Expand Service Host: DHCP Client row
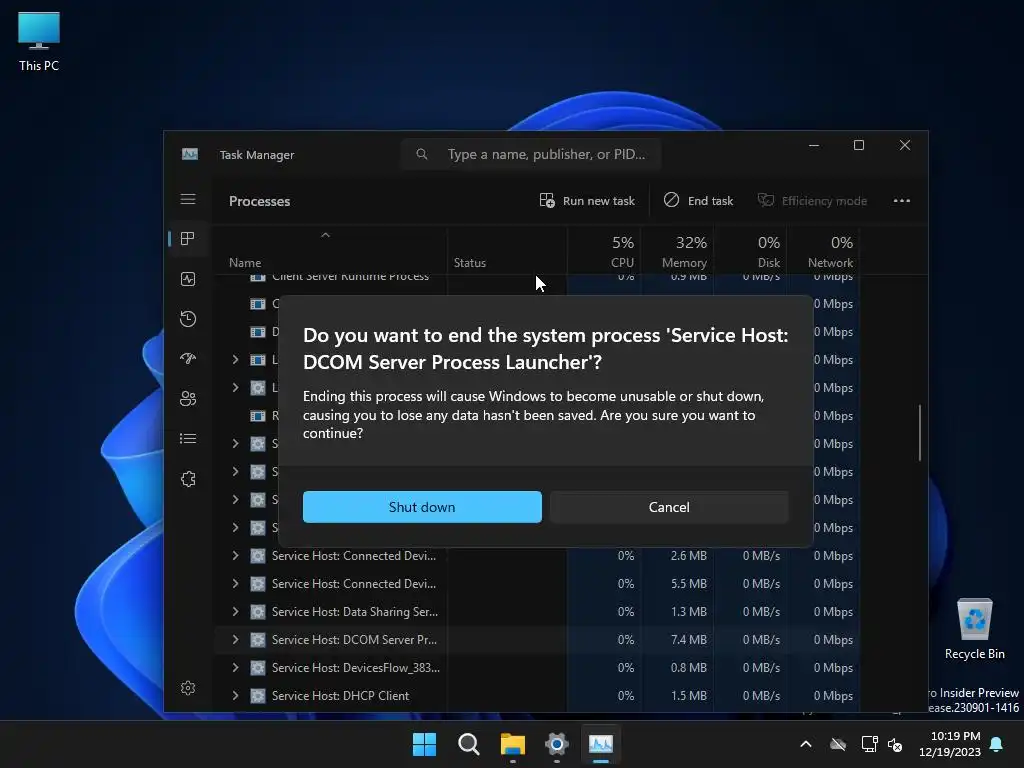 pyautogui.click(x=235, y=696)
